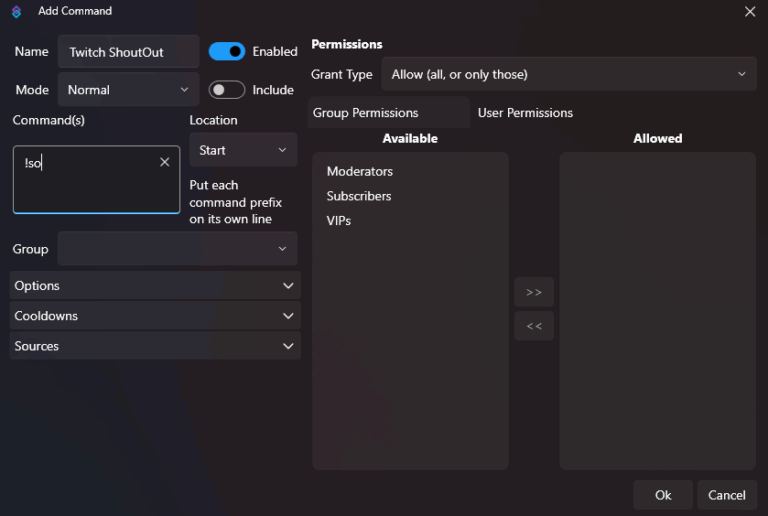
Task: Open the Grant Type dropdown
Action: click(x=569, y=74)
